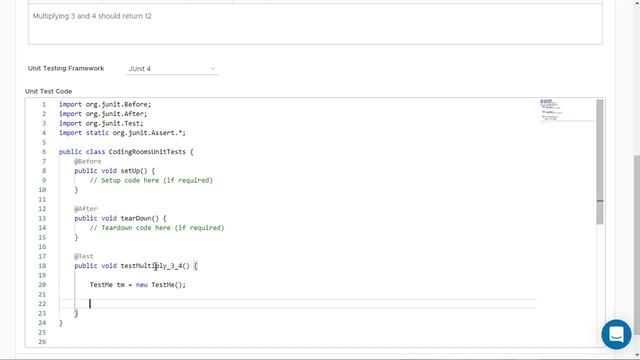Click the 'public void setUp()' line
The width and height of the screenshot is (640, 360).
coord(114,171)
